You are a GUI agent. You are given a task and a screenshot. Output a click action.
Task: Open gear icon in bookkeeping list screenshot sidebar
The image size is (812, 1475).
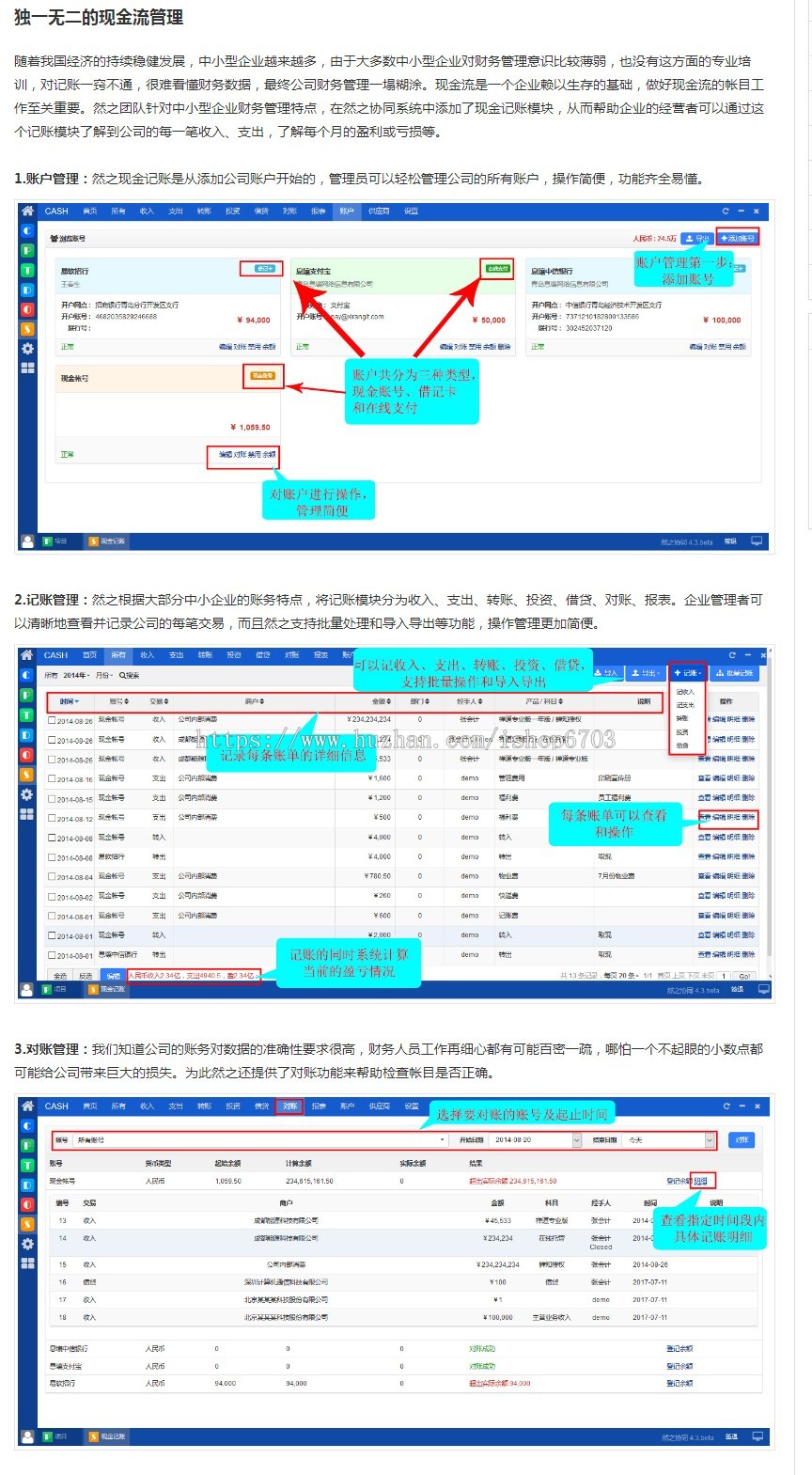click(x=27, y=794)
